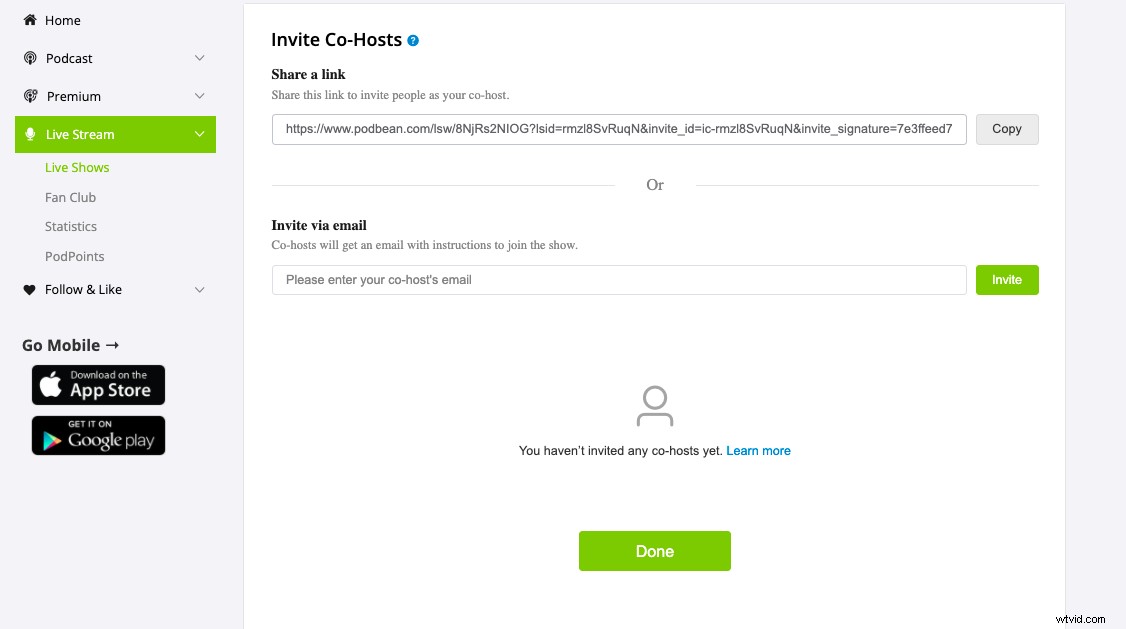Open Statistics in the sidebar
The height and width of the screenshot is (629, 1126).
(71, 226)
